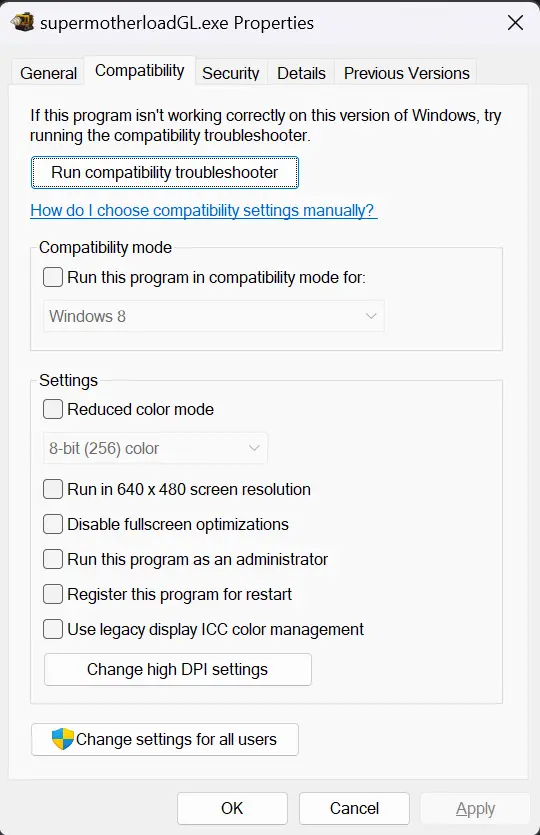Confirm the dialog with OK
Viewport: 540px width, 835px height.
click(232, 808)
